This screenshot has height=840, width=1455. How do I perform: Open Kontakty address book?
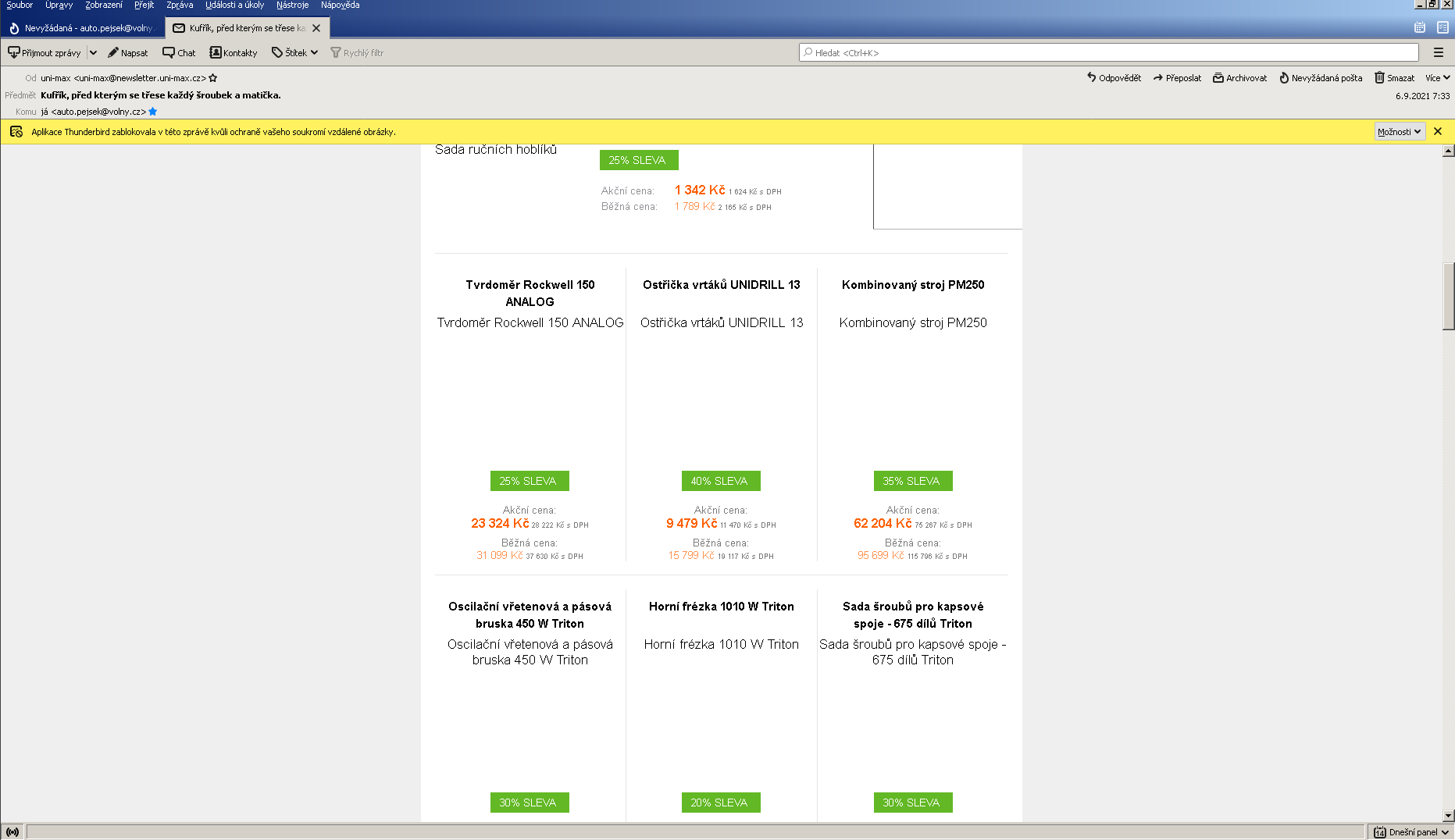click(x=234, y=53)
